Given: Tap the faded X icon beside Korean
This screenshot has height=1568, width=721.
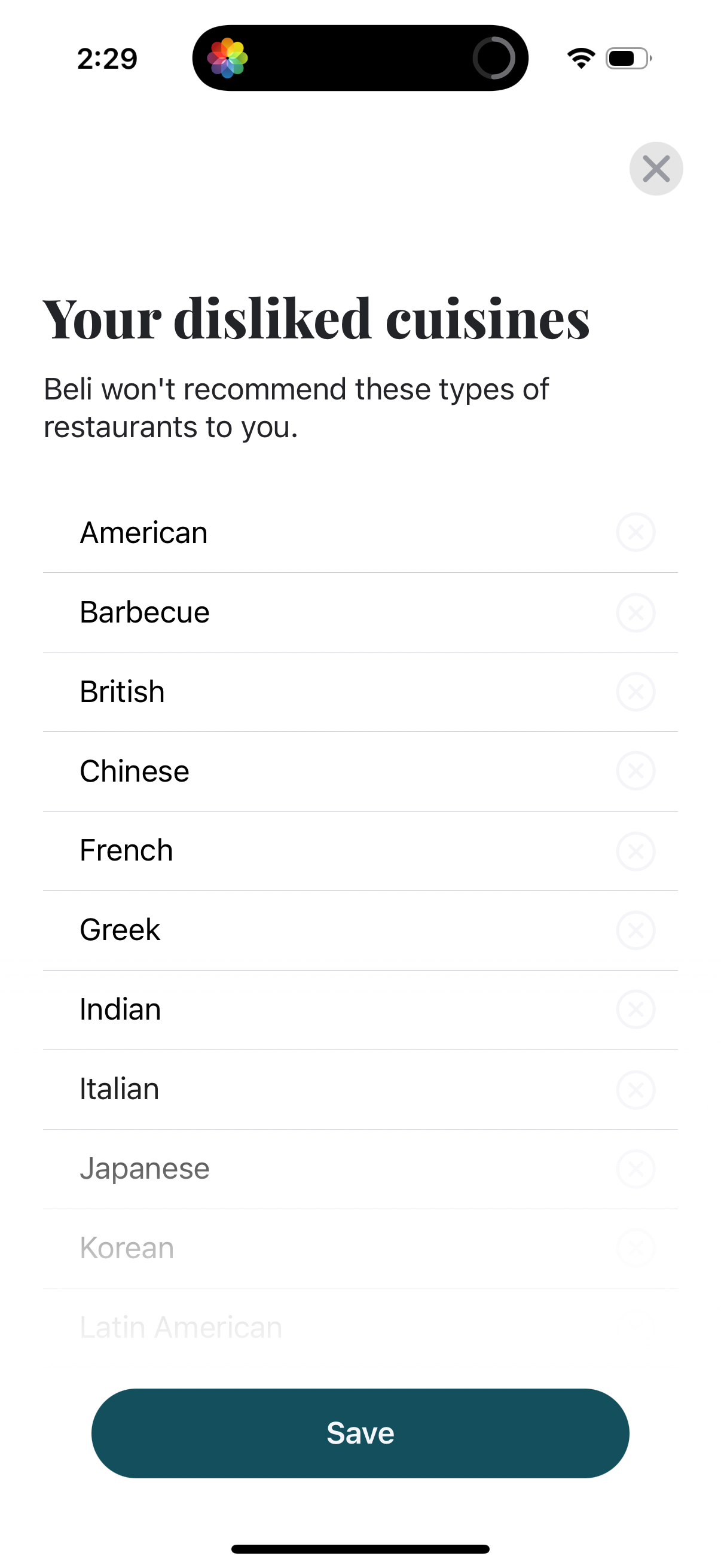Looking at the screenshot, I should point(636,1248).
